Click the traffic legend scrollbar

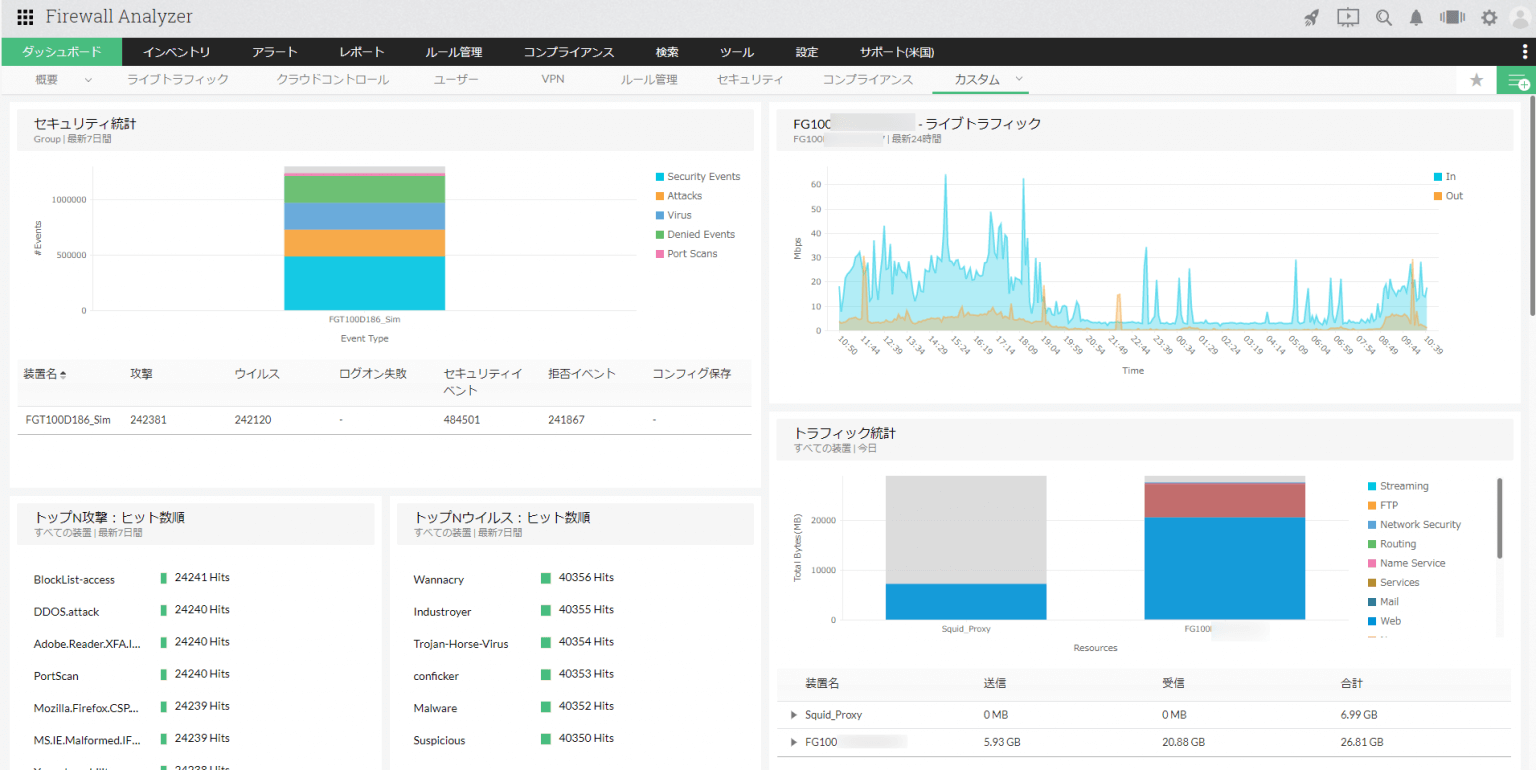[x=1499, y=518]
